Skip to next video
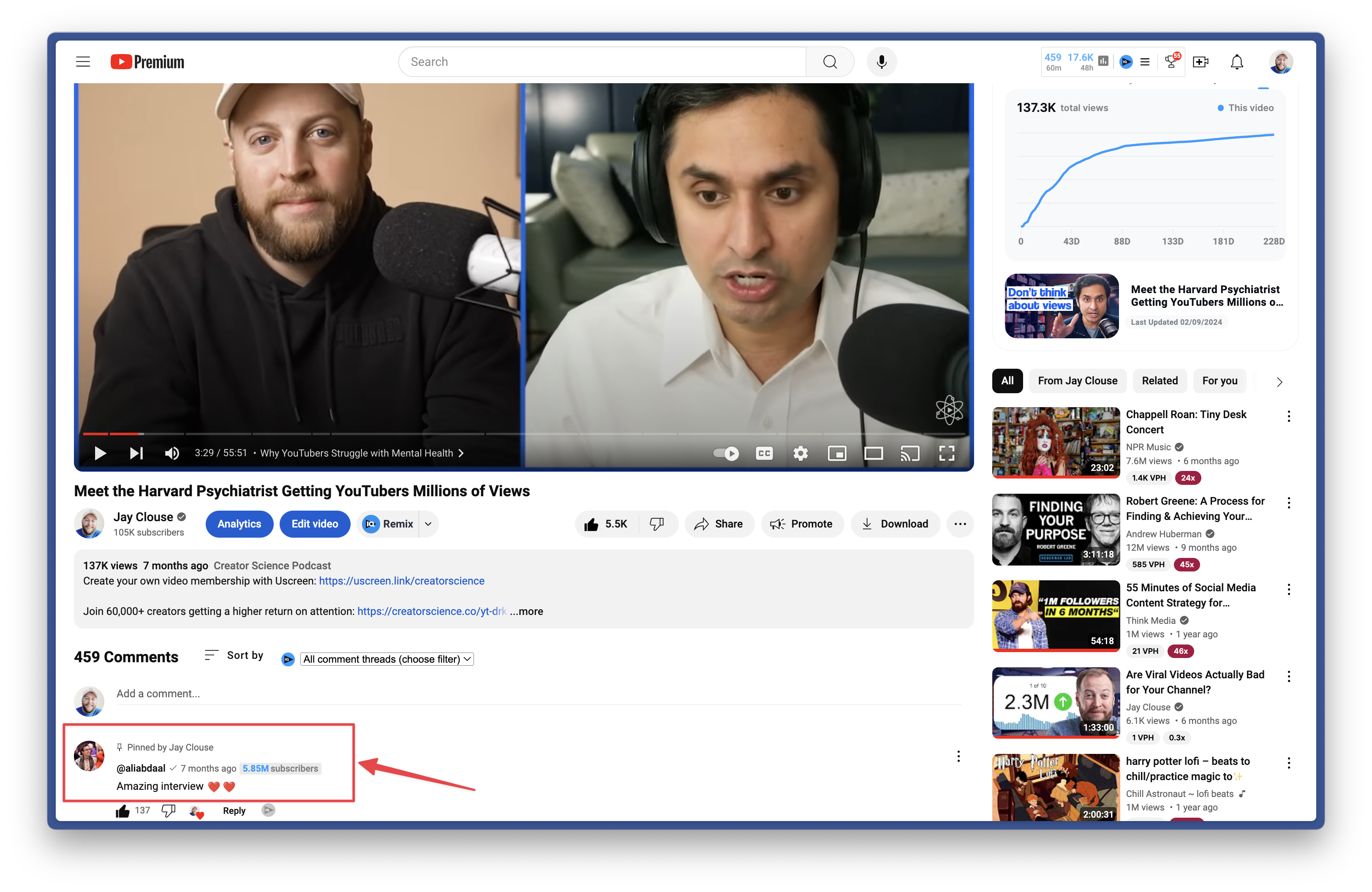Viewport: 1372px width, 892px height. pyautogui.click(x=136, y=453)
